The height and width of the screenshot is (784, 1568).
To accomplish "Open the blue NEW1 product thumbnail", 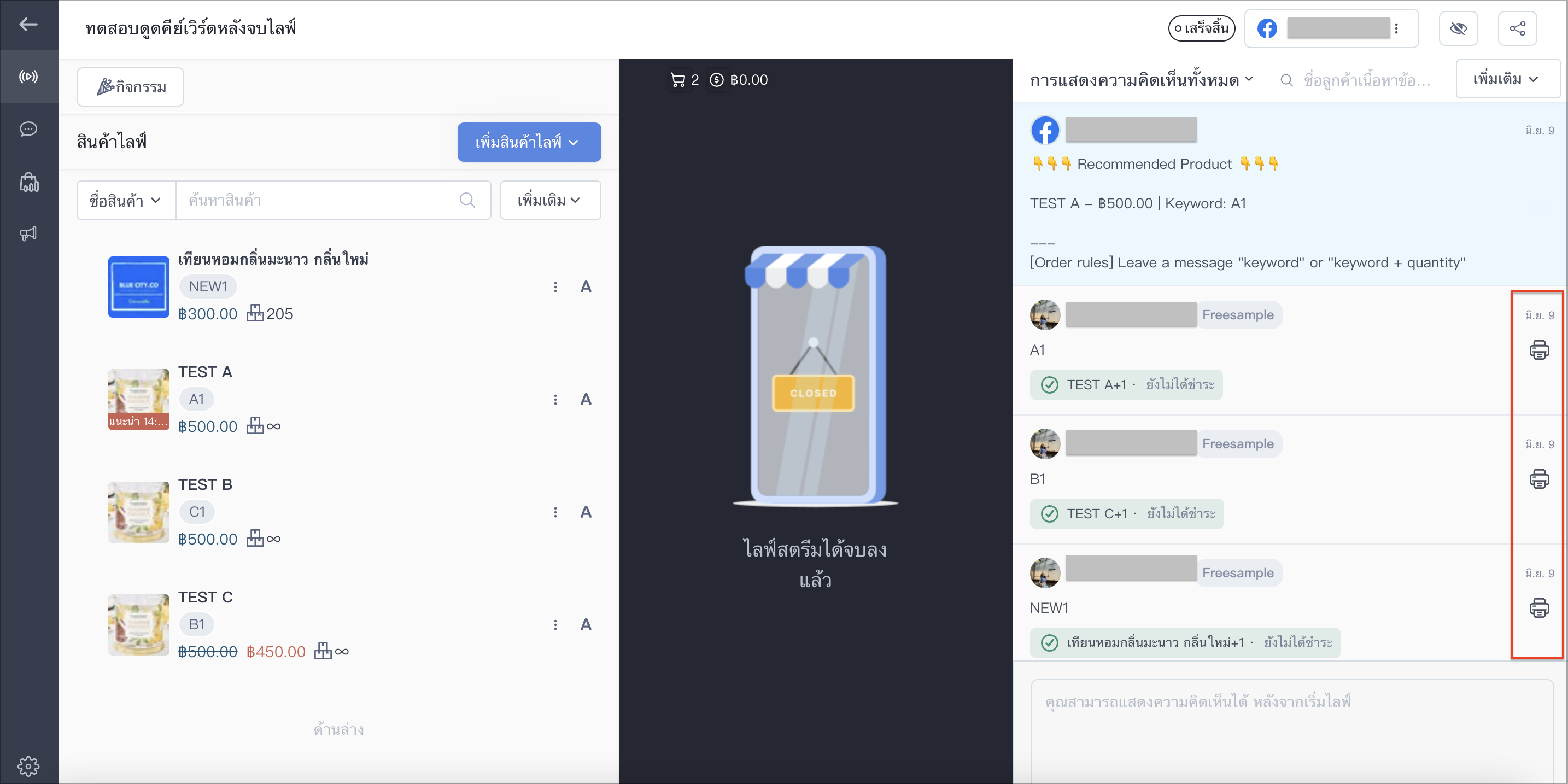I will [139, 286].
